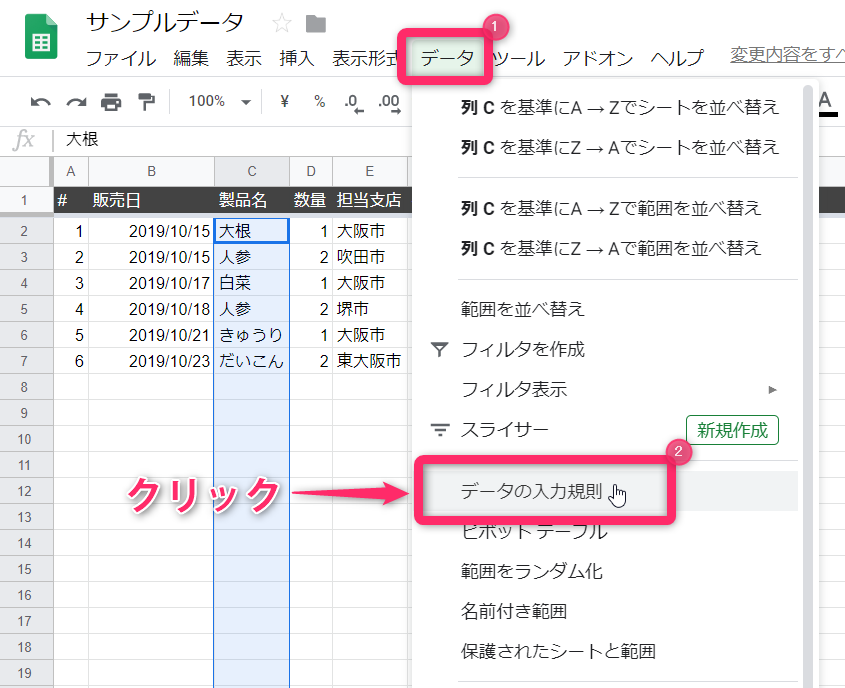Select column E header
Viewport: 845px width, 688px height.
pos(370,171)
